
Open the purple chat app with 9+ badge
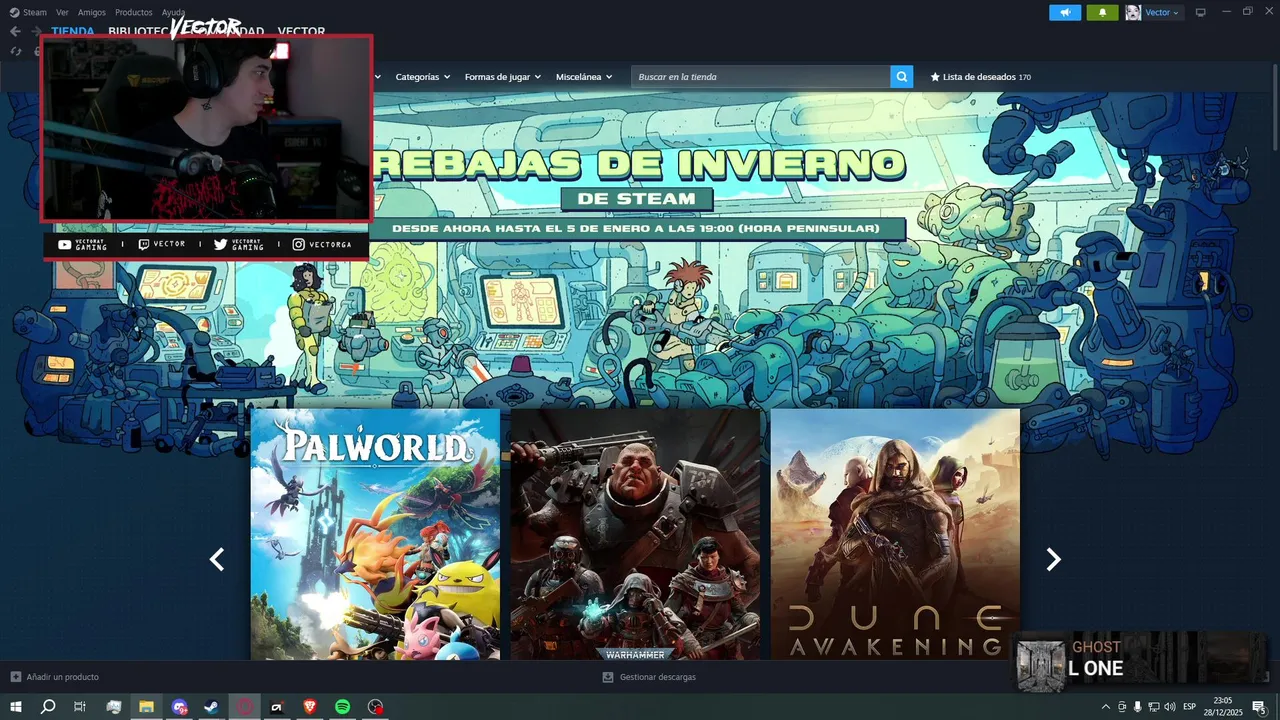point(179,707)
